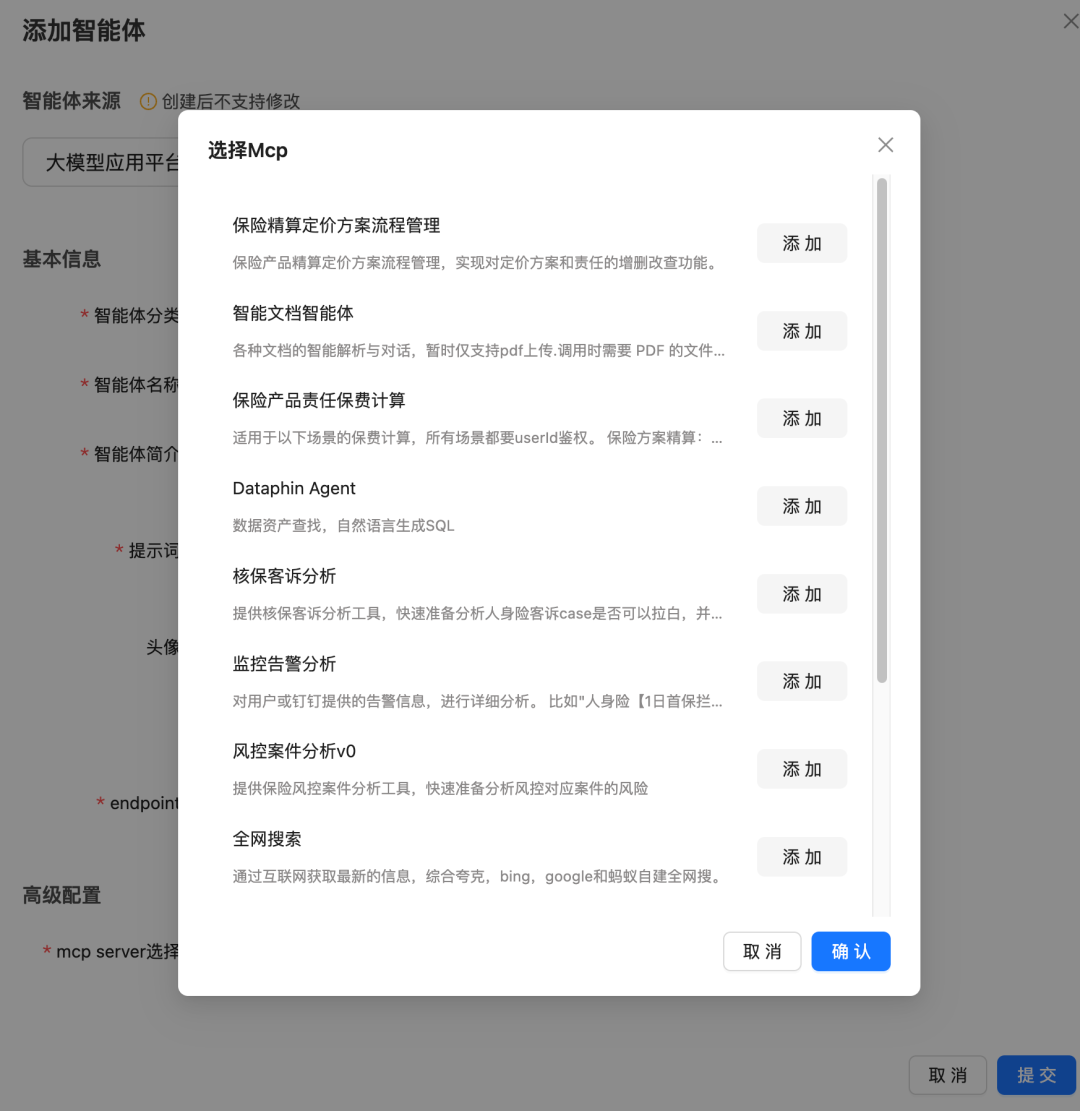This screenshot has height=1111, width=1080.
Task: Add the 核保客诉分析 MCP server
Action: pyautogui.click(x=801, y=593)
